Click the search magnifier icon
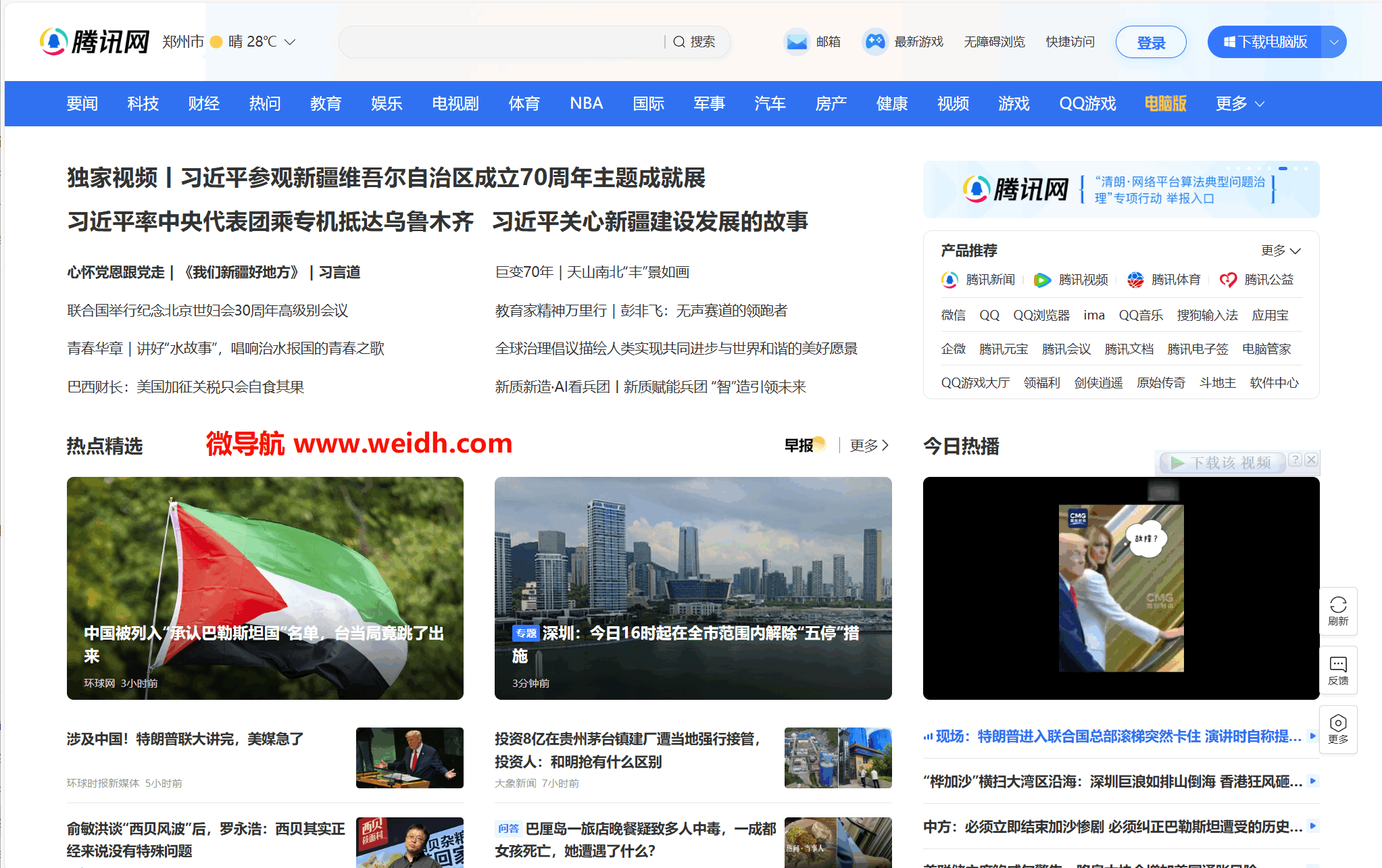The width and height of the screenshot is (1382, 868). click(679, 42)
